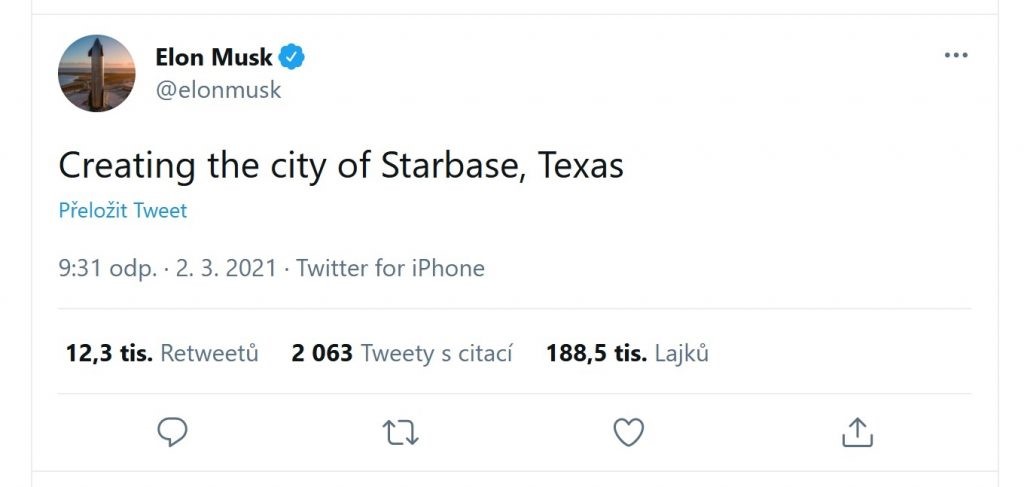The height and width of the screenshot is (487, 1024).
Task: Click the 2. 3. 2021 date
Action: click(x=226, y=268)
